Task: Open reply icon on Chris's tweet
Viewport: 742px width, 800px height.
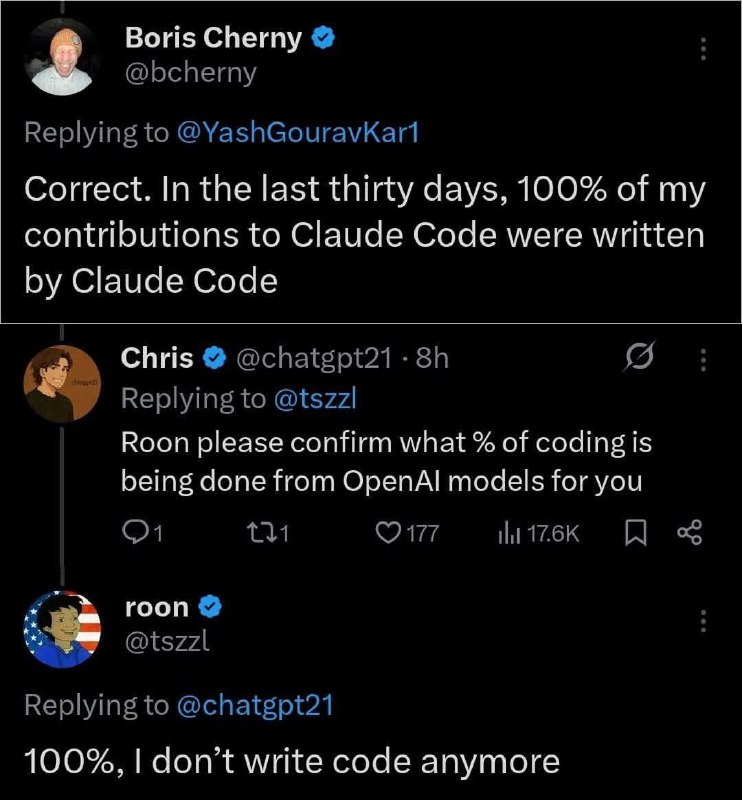Action: pyautogui.click(x=134, y=533)
